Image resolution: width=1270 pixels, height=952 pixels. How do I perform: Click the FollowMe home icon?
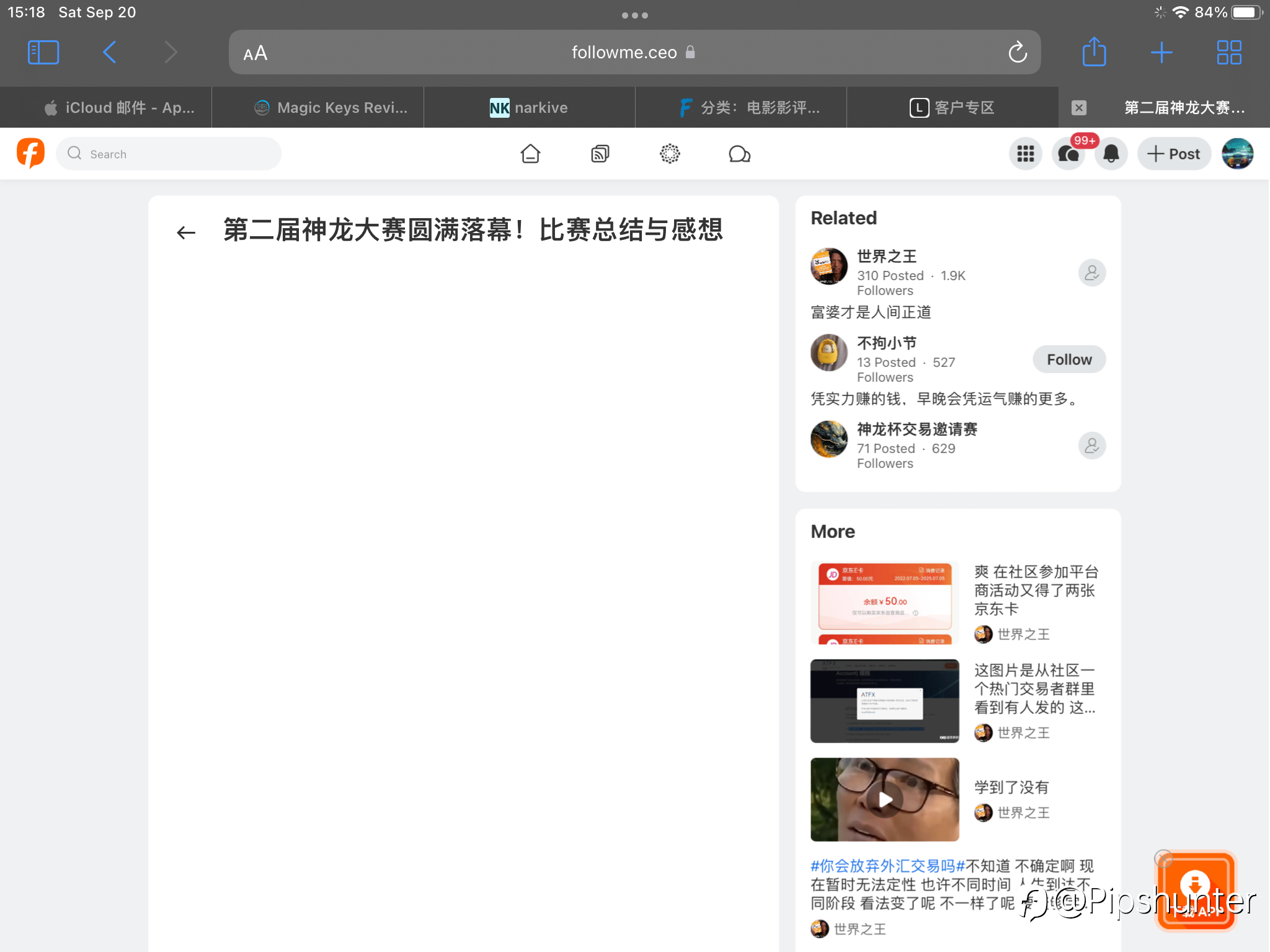point(530,154)
